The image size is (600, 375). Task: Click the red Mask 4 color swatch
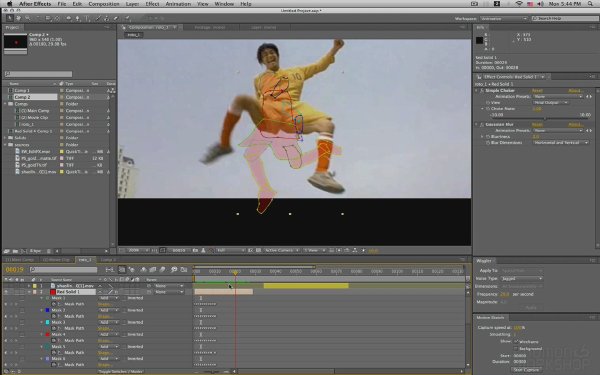(x=47, y=334)
